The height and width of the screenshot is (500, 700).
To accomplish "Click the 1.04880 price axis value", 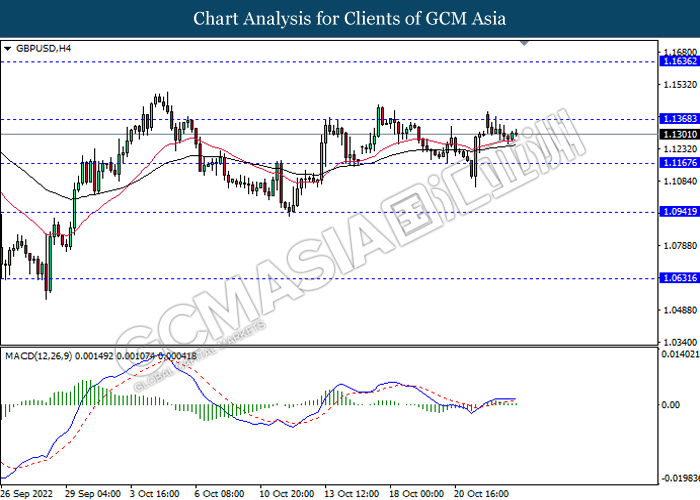I will pyautogui.click(x=681, y=310).
